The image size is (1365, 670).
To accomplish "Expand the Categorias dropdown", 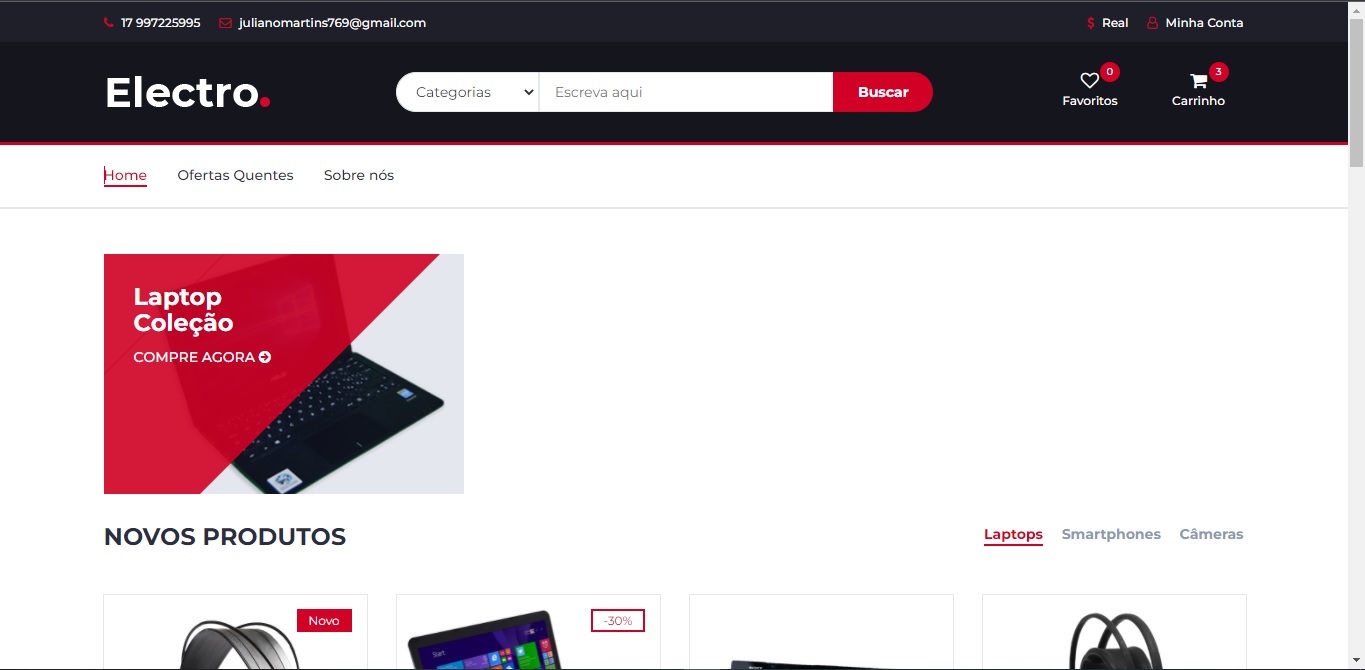I will click(468, 92).
